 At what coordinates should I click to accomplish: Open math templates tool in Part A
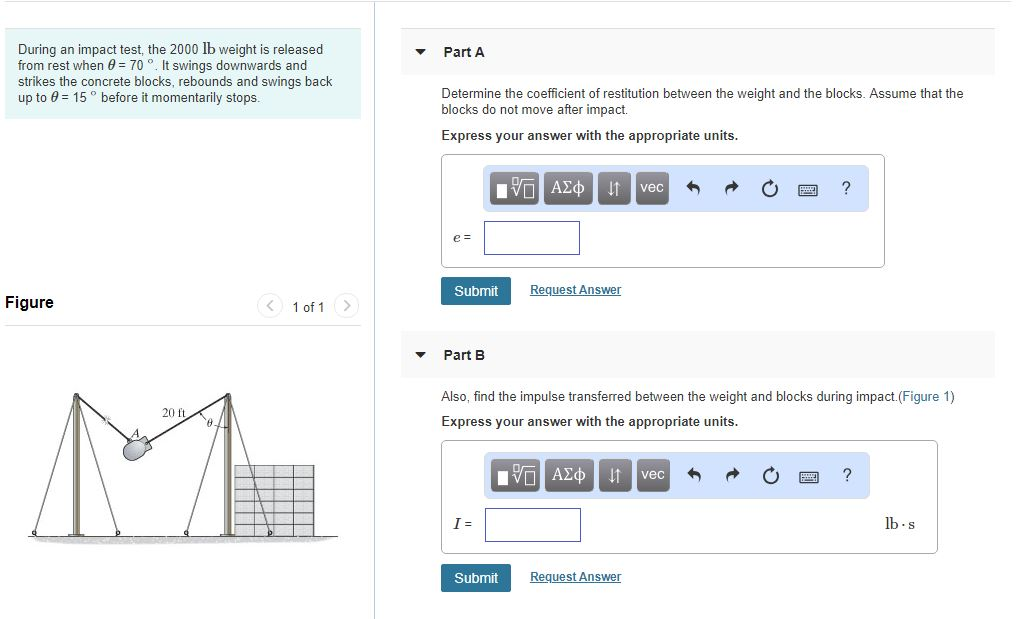(x=517, y=188)
